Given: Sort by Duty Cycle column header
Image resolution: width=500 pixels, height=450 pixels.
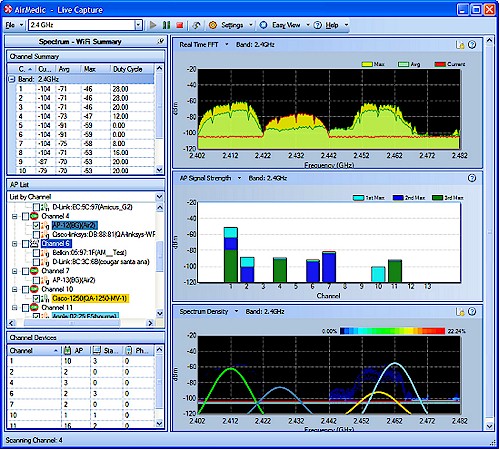Looking at the screenshot, I should coord(133,69).
